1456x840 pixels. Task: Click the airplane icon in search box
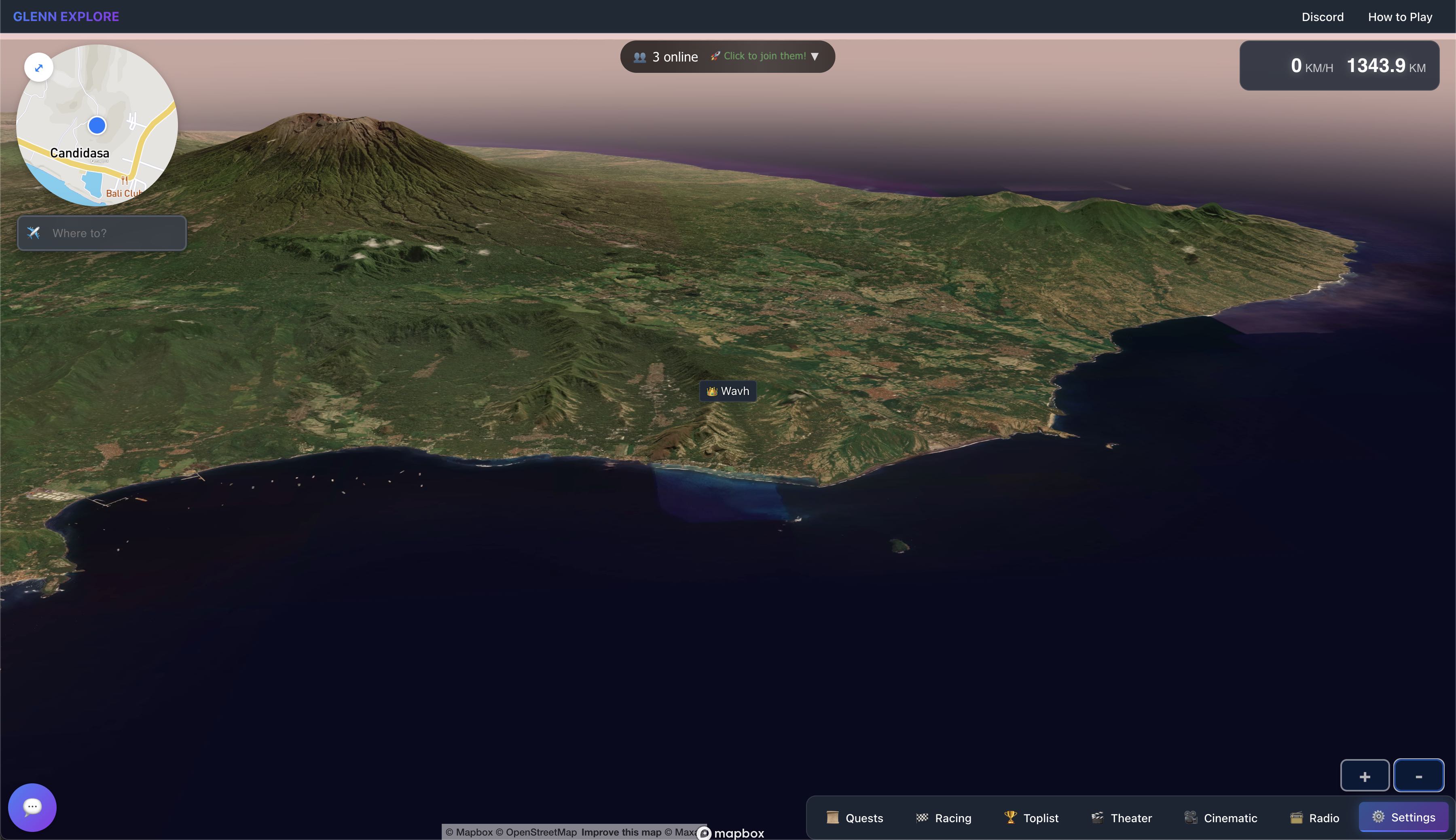34,233
